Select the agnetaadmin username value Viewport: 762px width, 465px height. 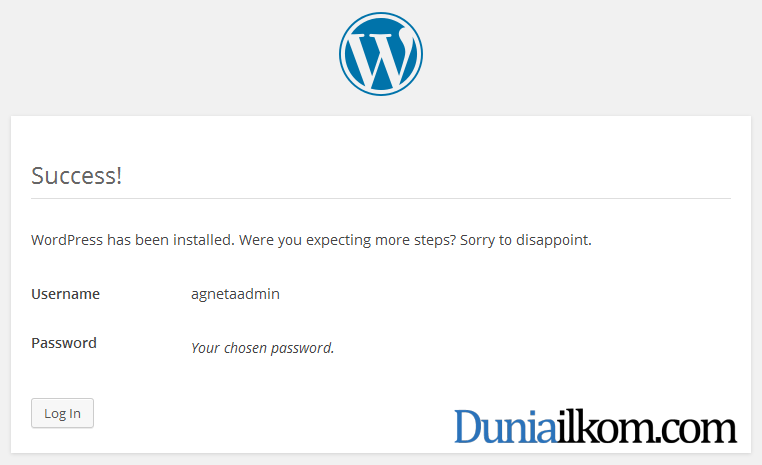click(x=235, y=294)
